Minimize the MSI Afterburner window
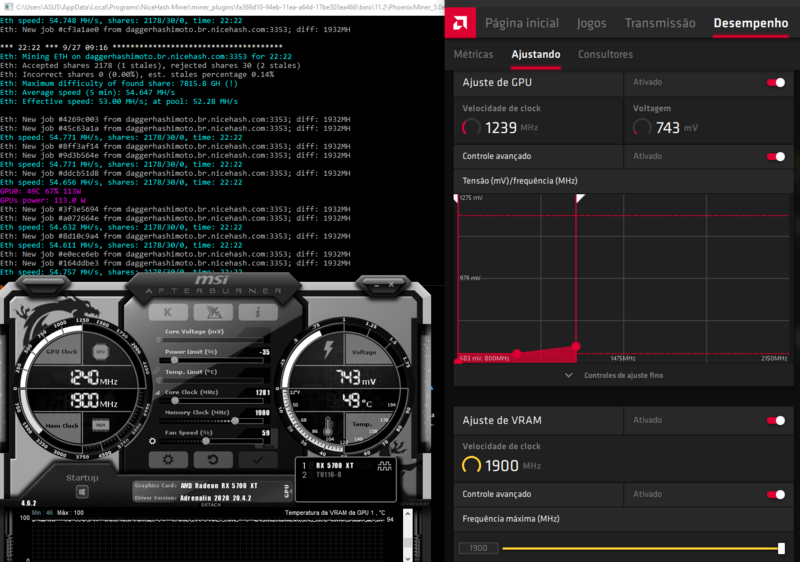800x562 pixels. click(377, 285)
